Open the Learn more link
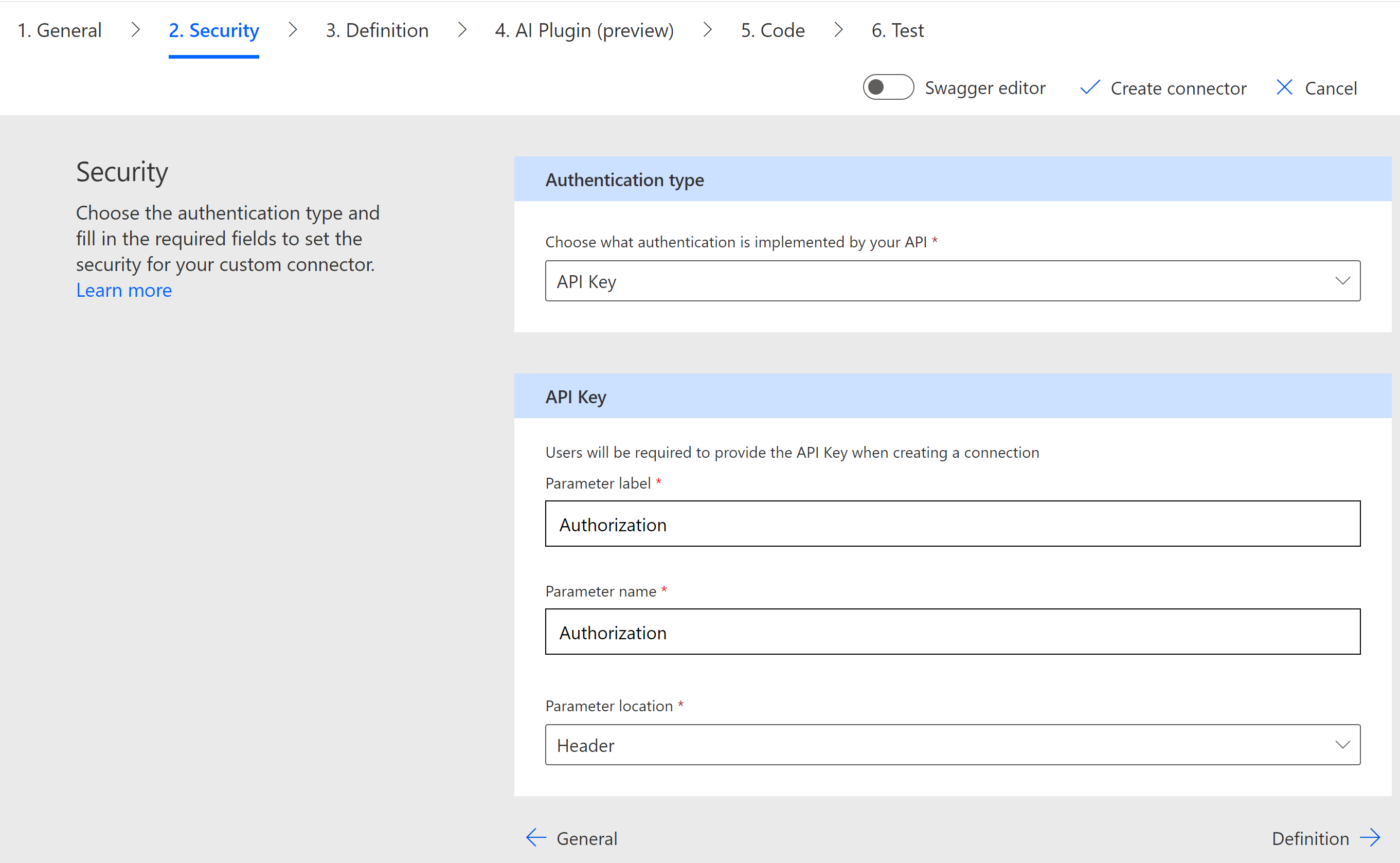 124,291
